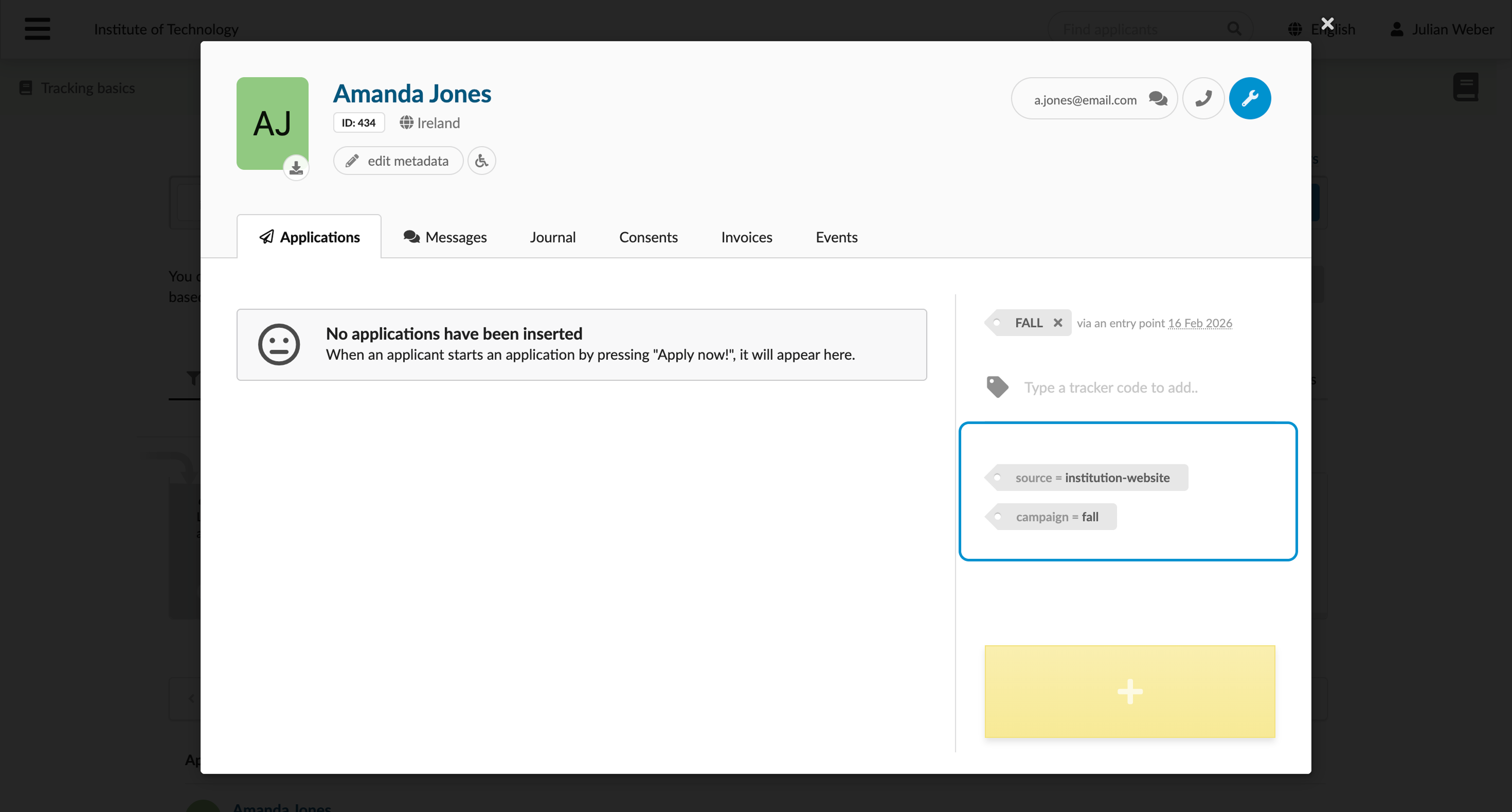Click the AJ avatar thumbnail
Screen dimensions: 1512x812
(x=273, y=123)
